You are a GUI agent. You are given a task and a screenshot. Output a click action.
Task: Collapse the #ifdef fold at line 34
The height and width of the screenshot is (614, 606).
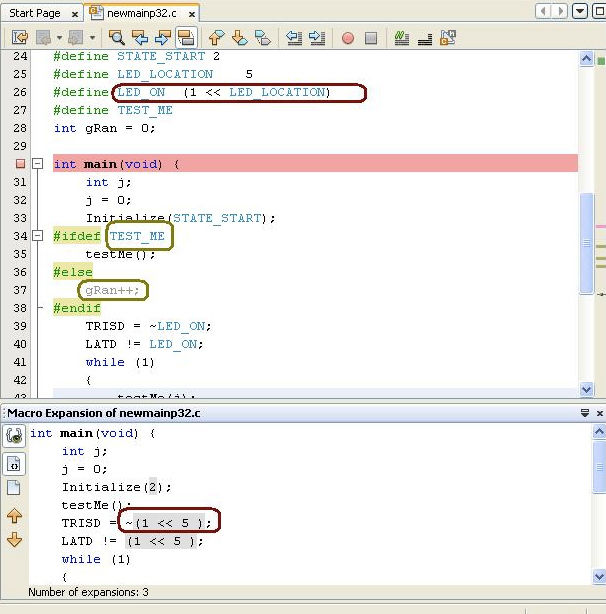click(x=37, y=236)
